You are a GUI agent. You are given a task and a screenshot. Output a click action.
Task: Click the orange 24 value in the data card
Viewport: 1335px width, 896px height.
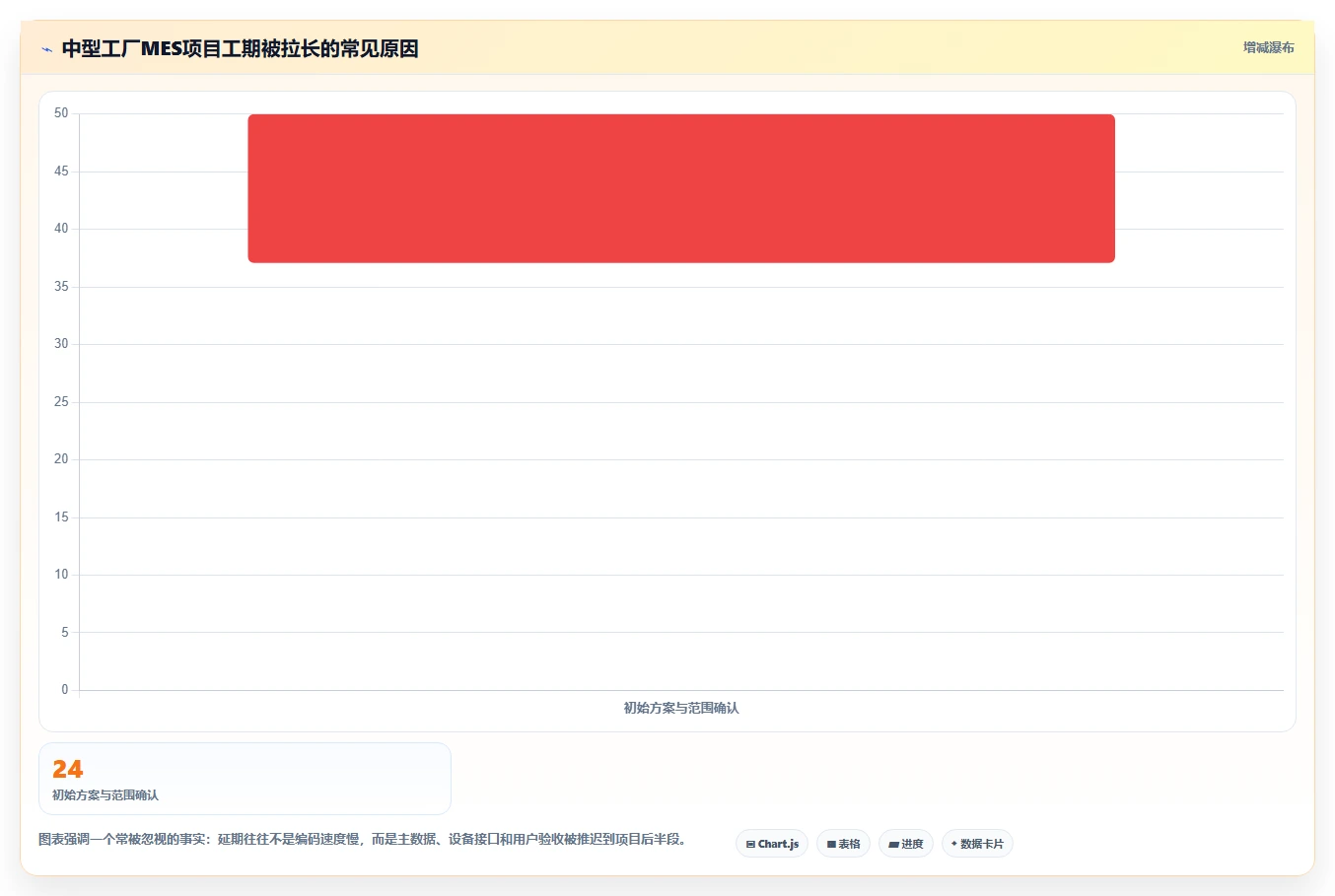(x=68, y=769)
